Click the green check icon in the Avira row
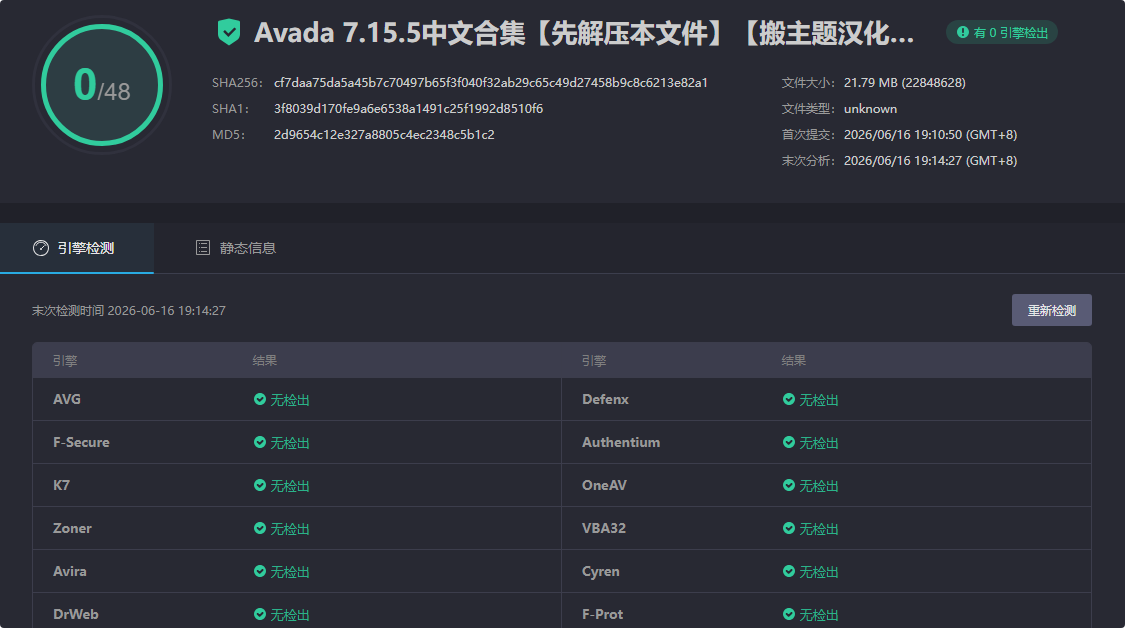The image size is (1125, 628). point(260,571)
